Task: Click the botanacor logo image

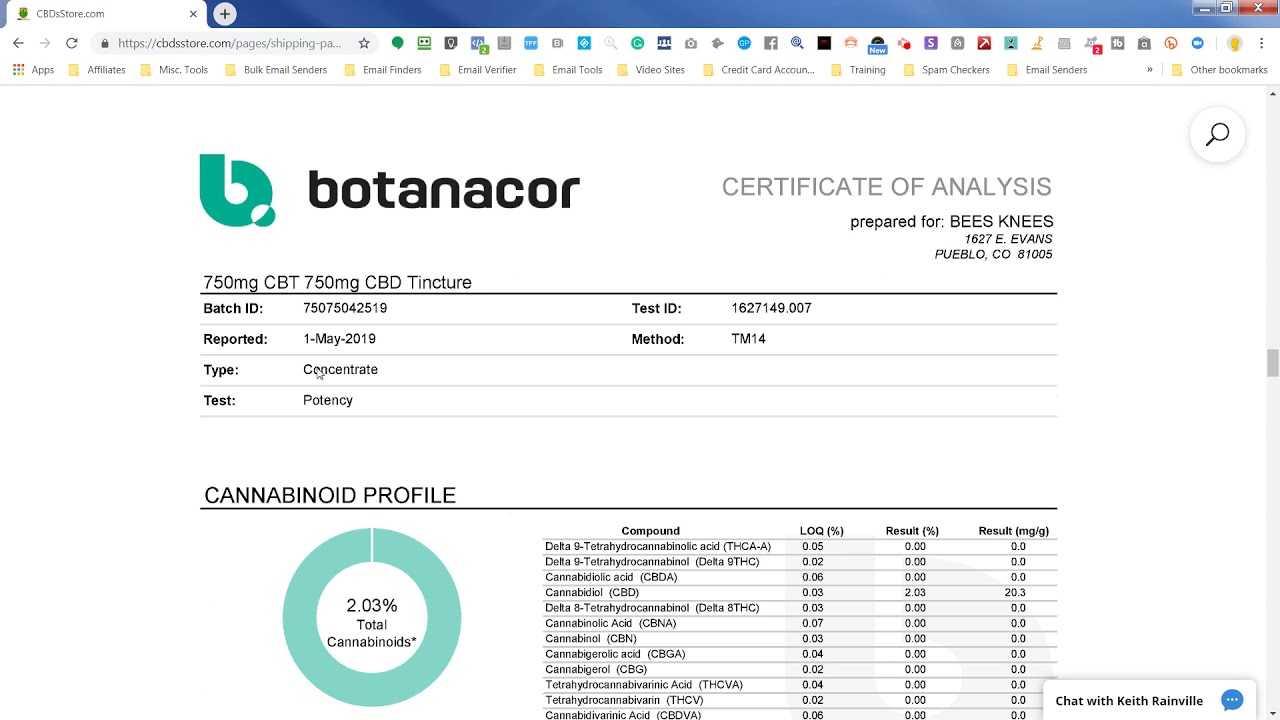Action: (x=389, y=190)
